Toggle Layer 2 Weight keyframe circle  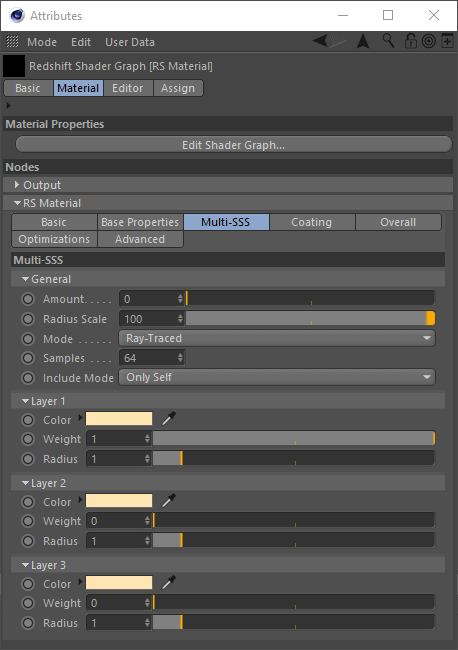point(28,521)
